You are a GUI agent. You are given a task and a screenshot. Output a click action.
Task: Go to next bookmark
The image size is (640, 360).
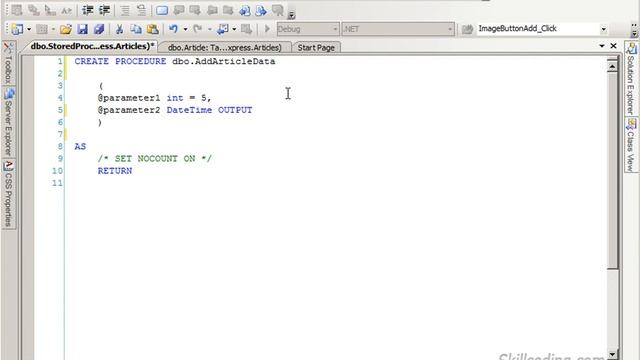pos(195,10)
